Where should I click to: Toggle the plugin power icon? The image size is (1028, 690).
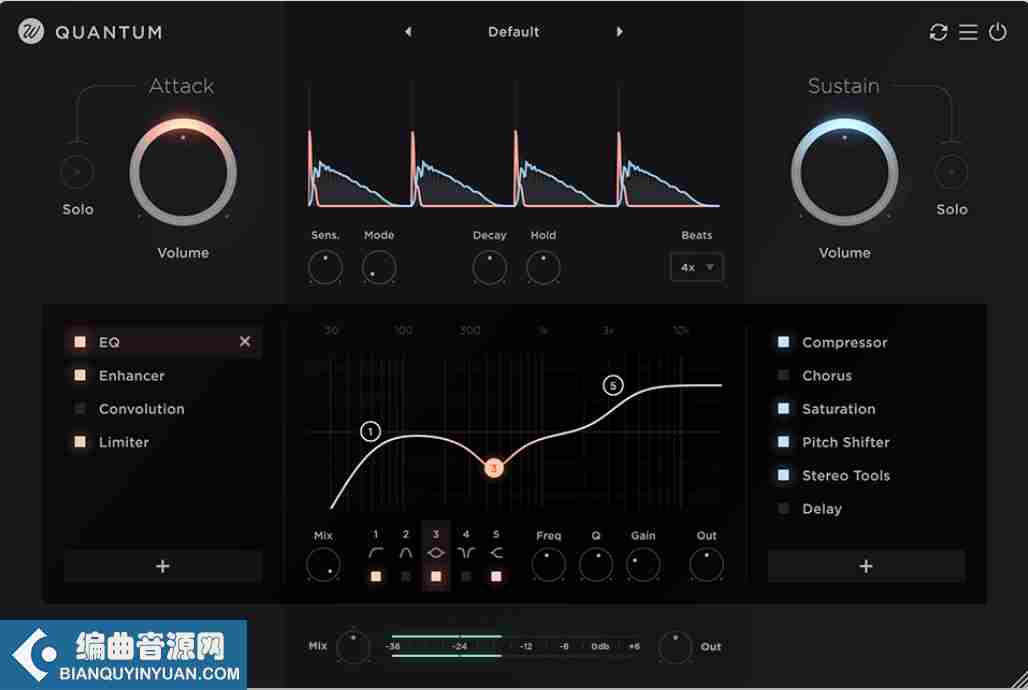(997, 31)
